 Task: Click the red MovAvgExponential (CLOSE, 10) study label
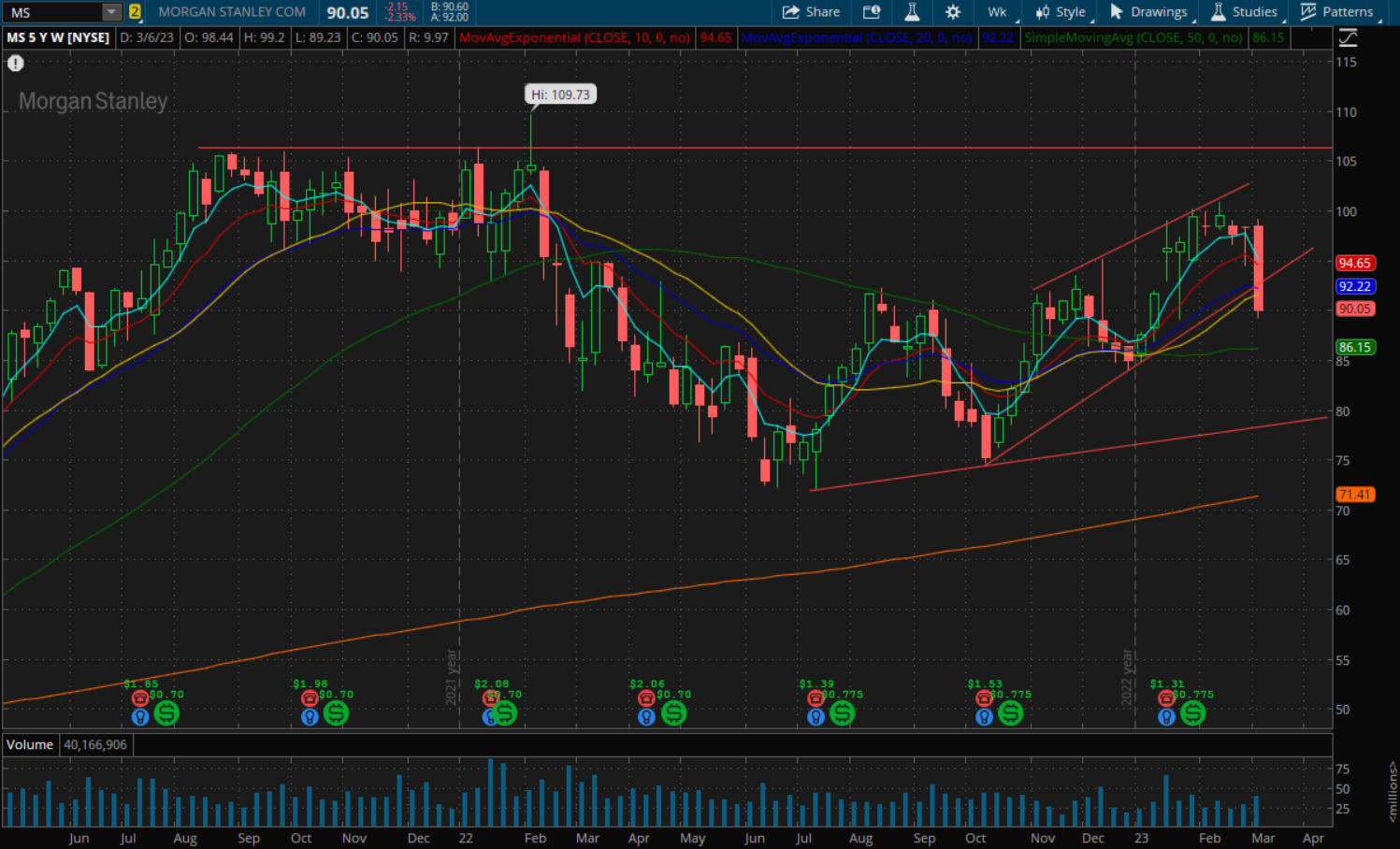coord(575,37)
